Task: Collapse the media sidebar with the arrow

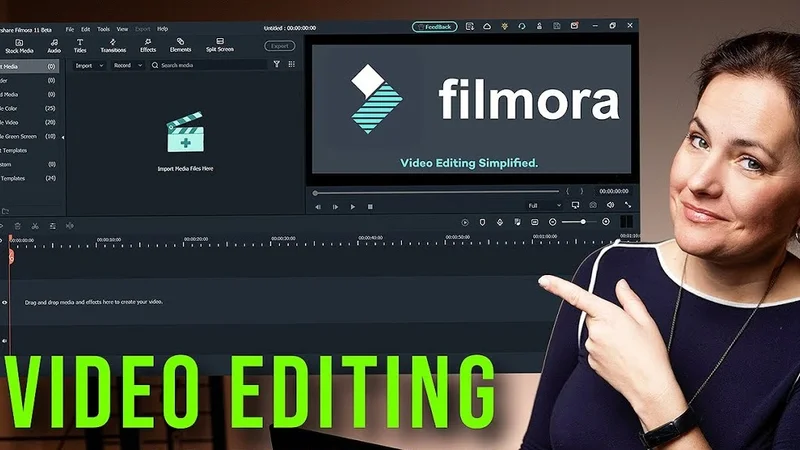Action: tap(63, 137)
